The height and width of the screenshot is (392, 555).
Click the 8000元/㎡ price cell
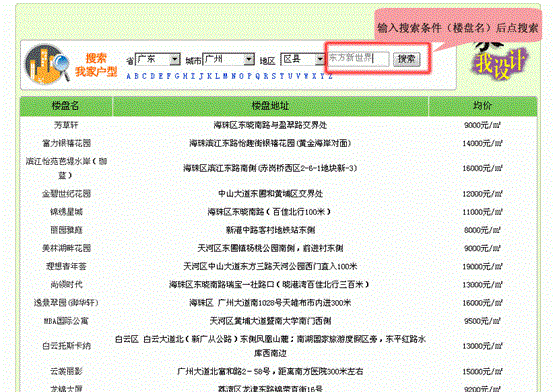482,230
